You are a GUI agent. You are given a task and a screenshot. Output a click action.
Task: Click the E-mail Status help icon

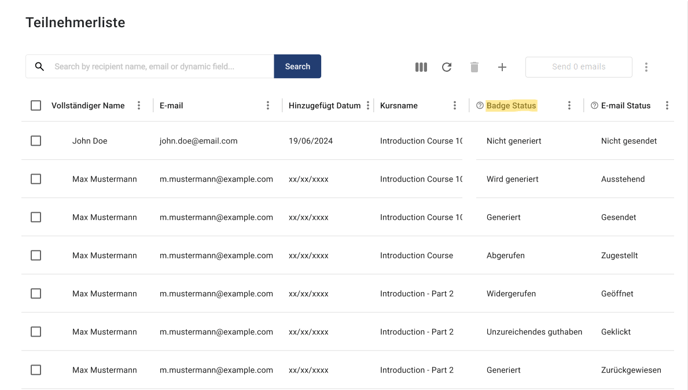point(594,105)
